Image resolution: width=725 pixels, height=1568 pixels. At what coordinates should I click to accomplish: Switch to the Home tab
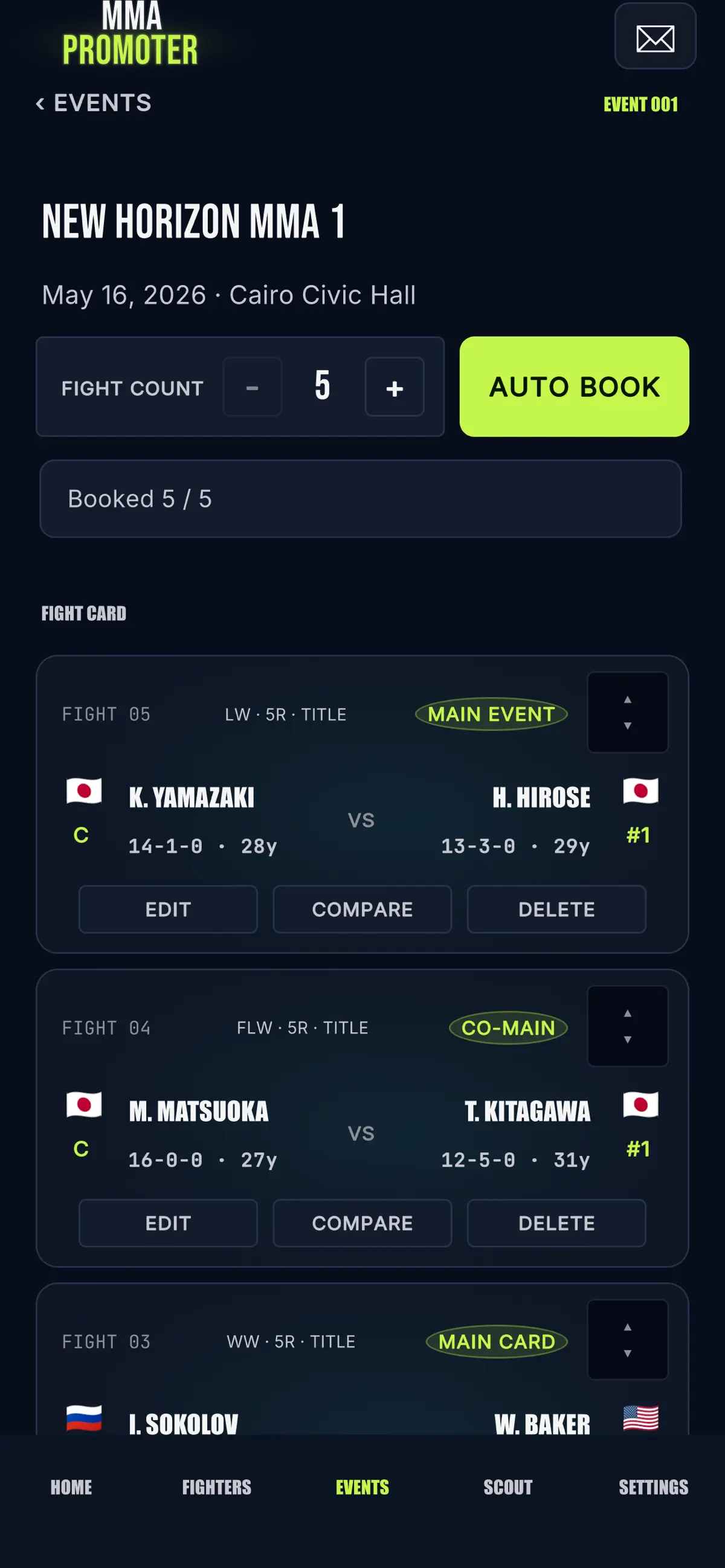[71, 1487]
